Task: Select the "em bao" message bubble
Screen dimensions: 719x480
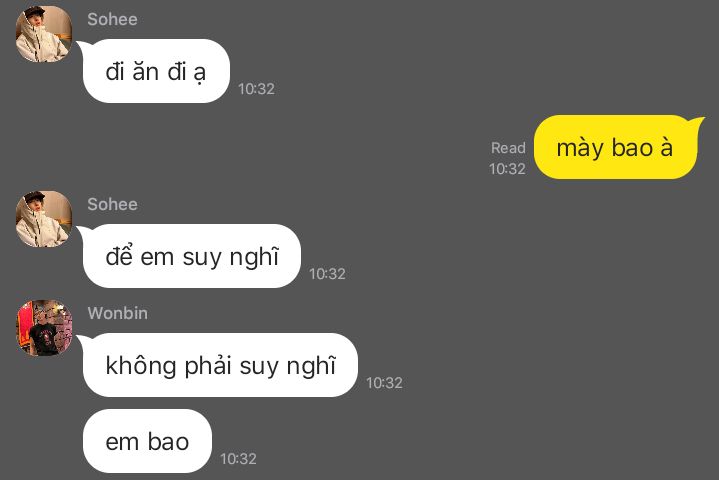Action: (x=147, y=441)
